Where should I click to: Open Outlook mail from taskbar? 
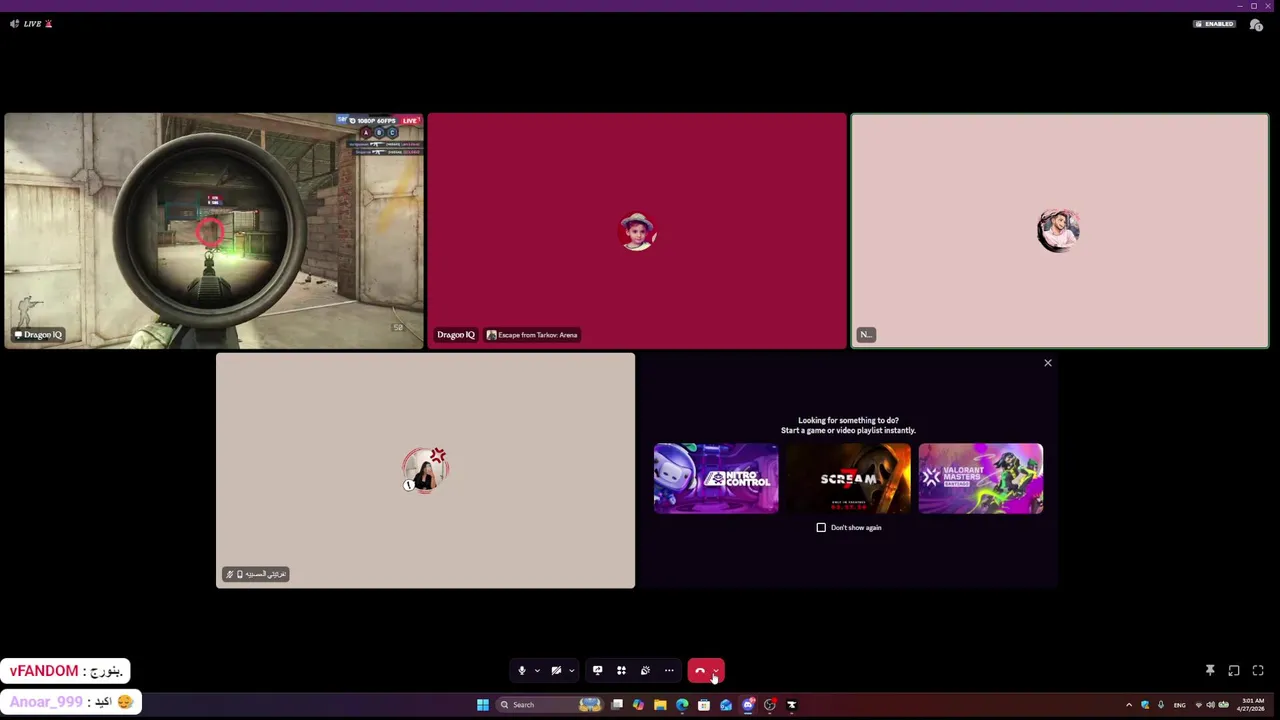(x=726, y=705)
